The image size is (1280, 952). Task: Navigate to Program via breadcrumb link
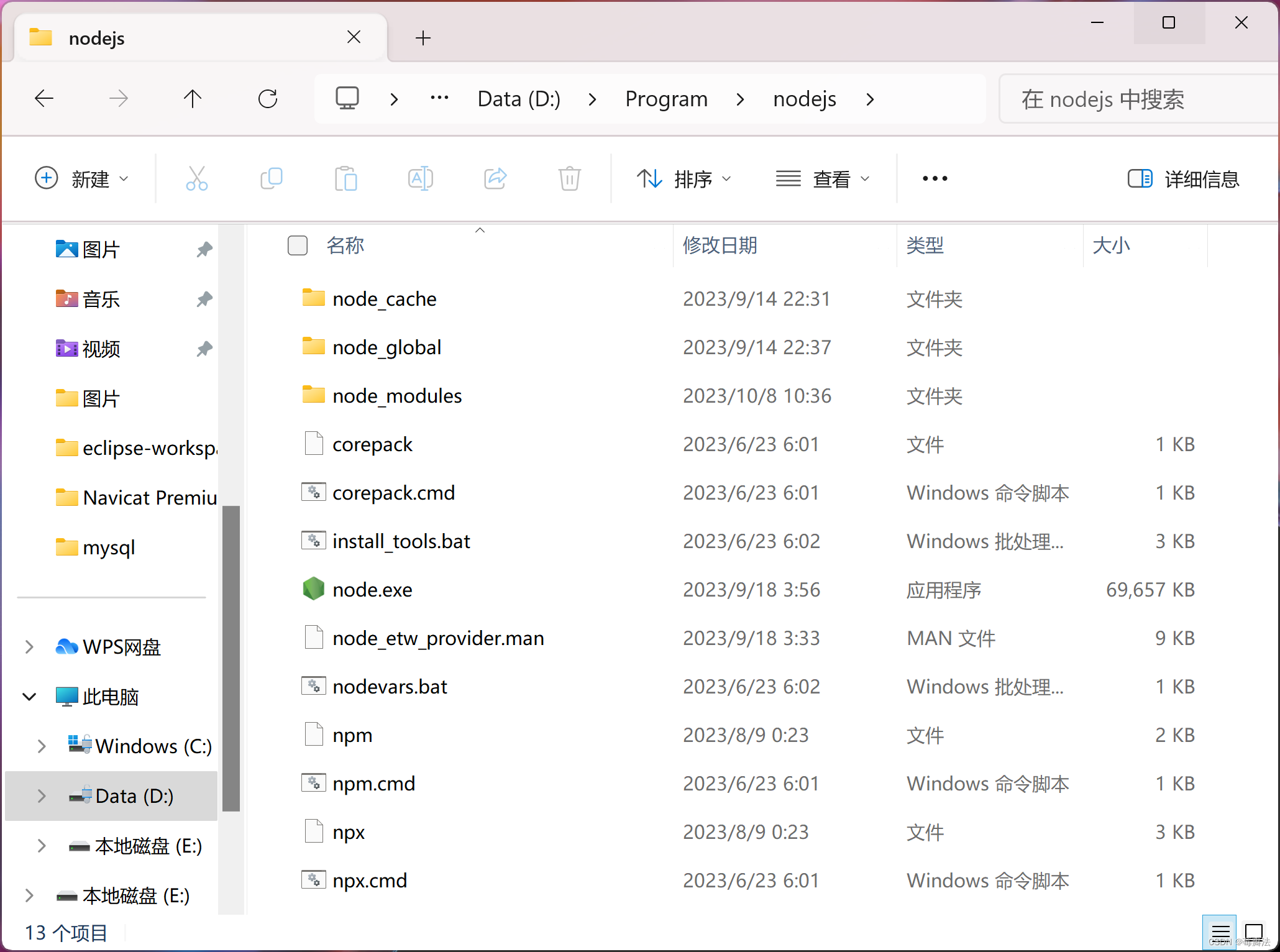[x=665, y=98]
